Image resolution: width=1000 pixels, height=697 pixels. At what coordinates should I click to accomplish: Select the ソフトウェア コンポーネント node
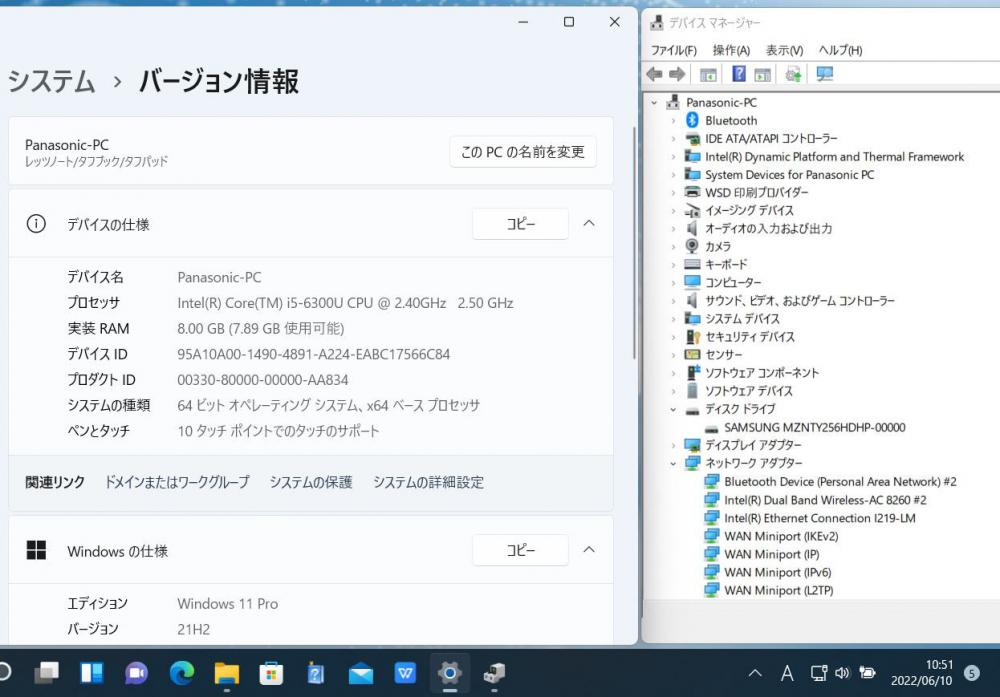761,372
